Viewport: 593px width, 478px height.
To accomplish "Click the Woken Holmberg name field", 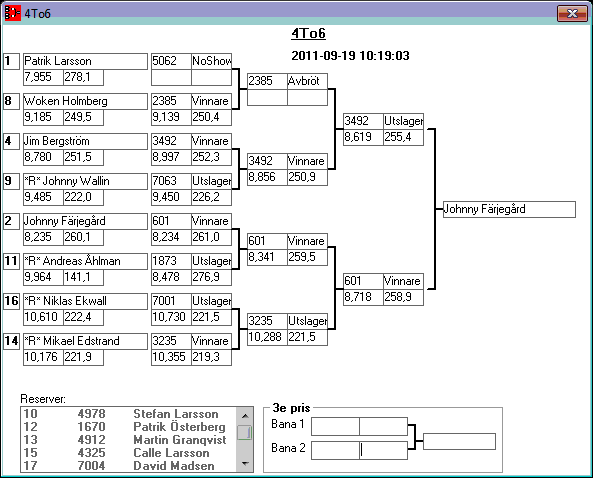I will click(85, 101).
